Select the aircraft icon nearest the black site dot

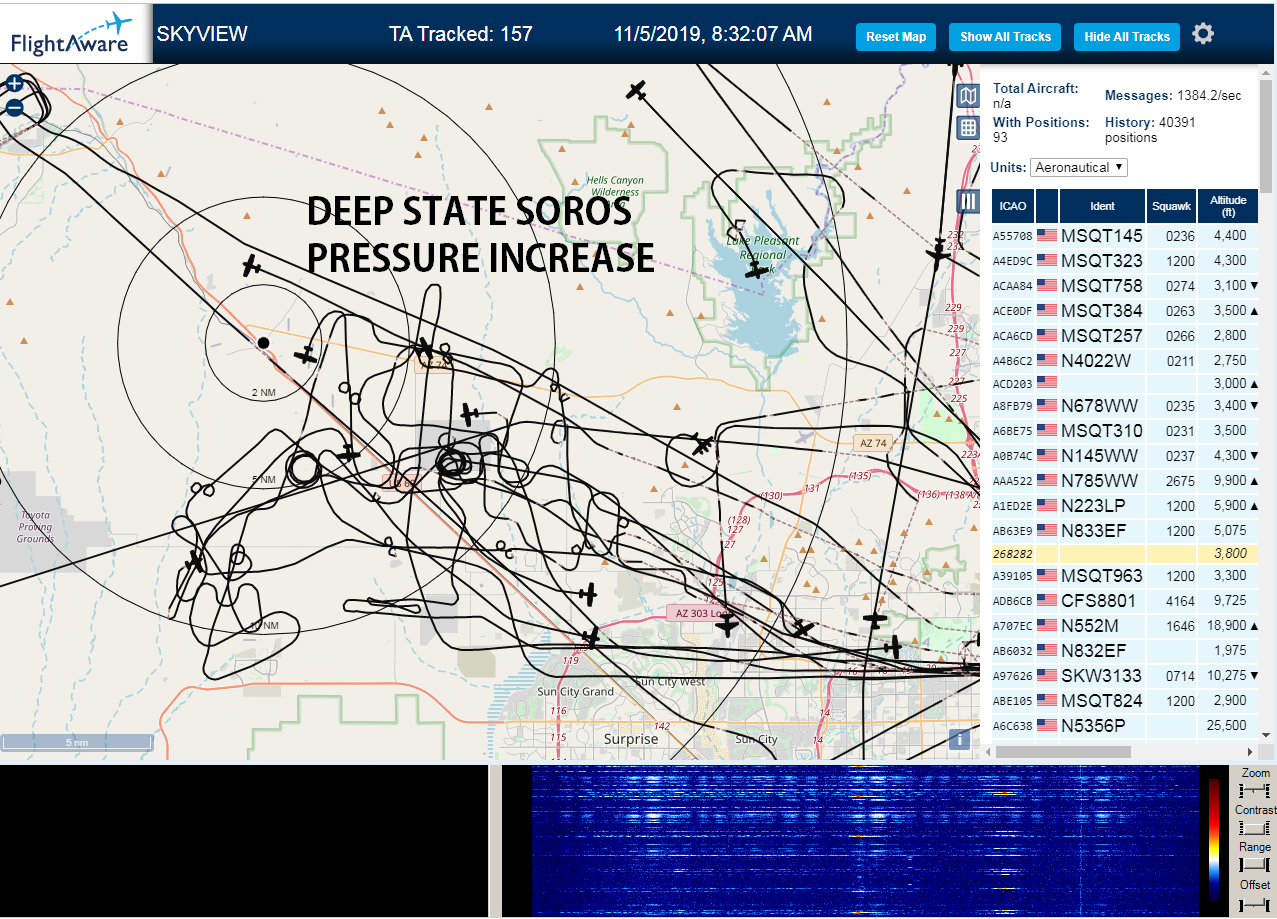(x=305, y=355)
